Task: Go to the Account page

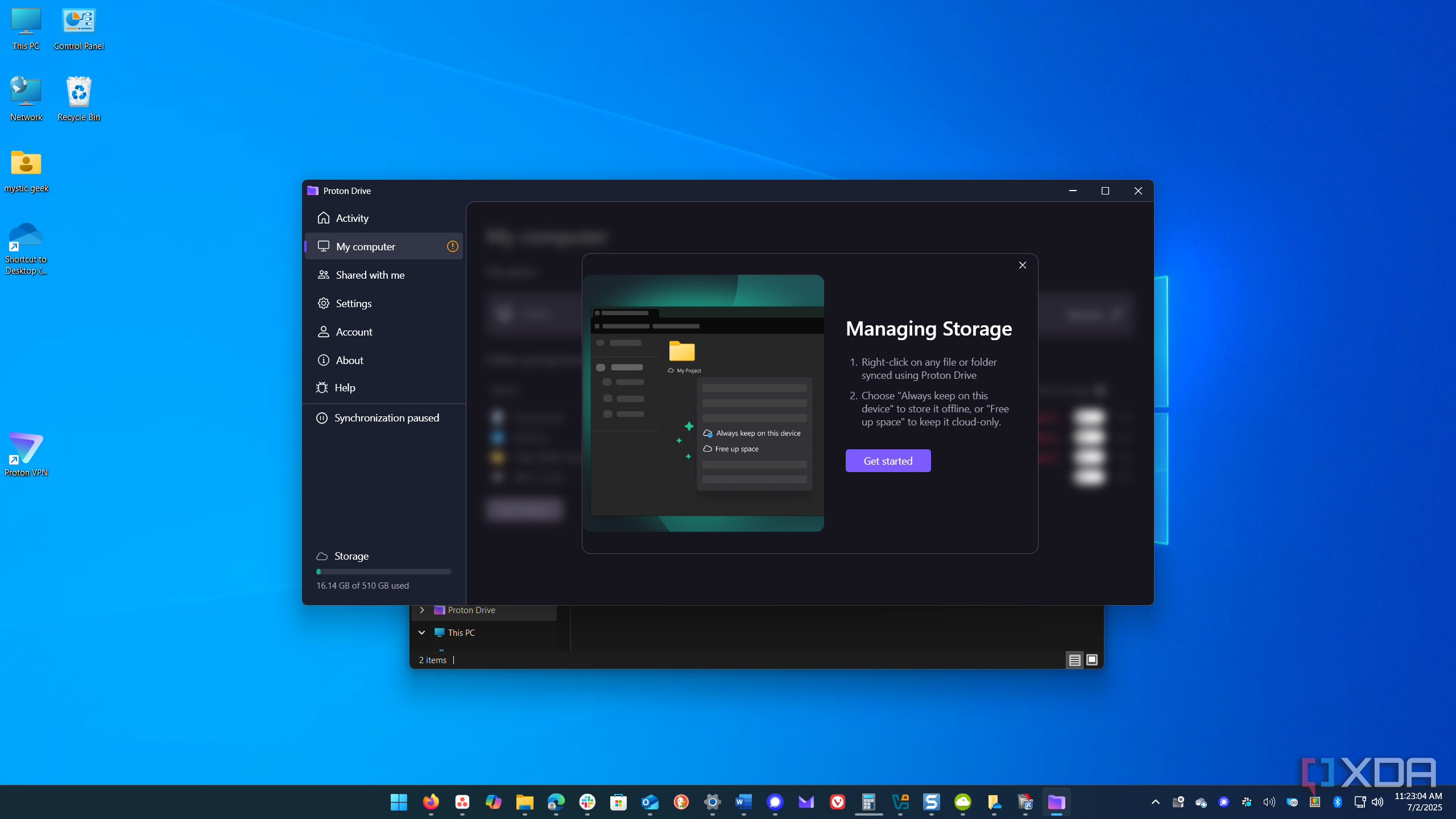Action: [x=384, y=332]
